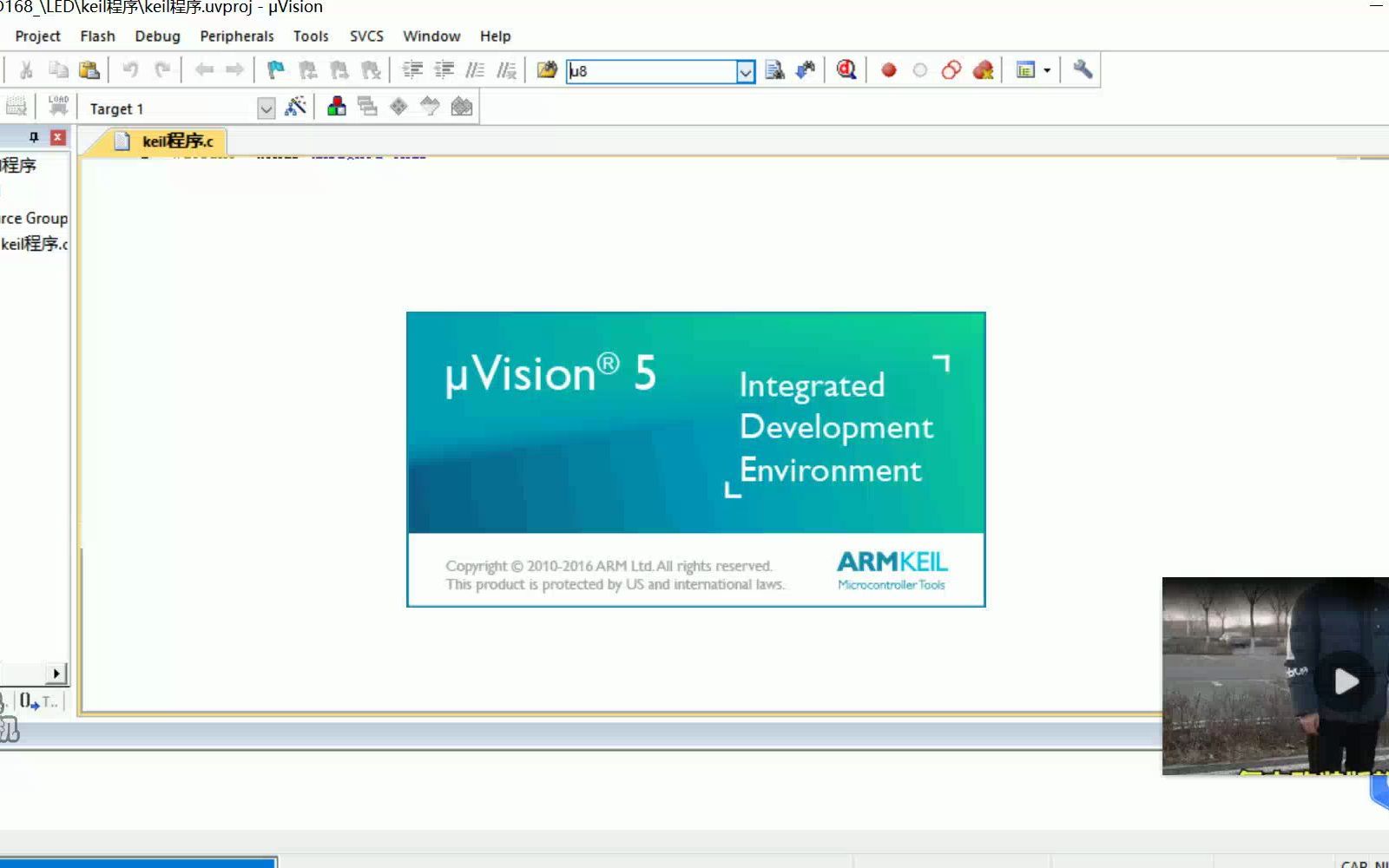Open Find in Files icon

[547, 70]
